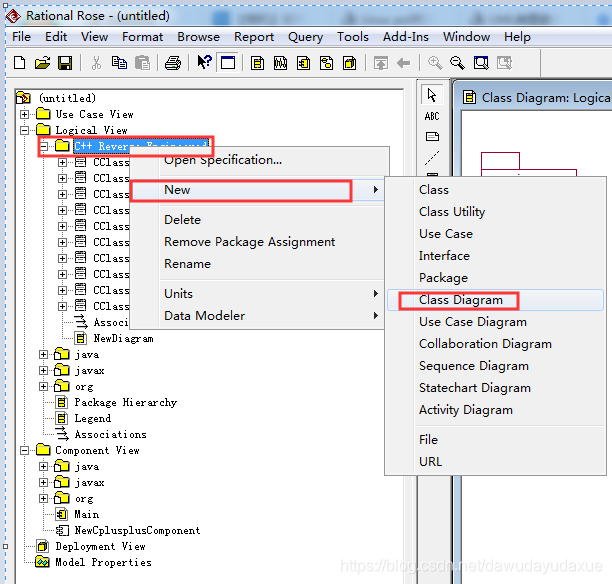
Task: Click the Browse Parent toolbar icon
Action: [x=381, y=63]
